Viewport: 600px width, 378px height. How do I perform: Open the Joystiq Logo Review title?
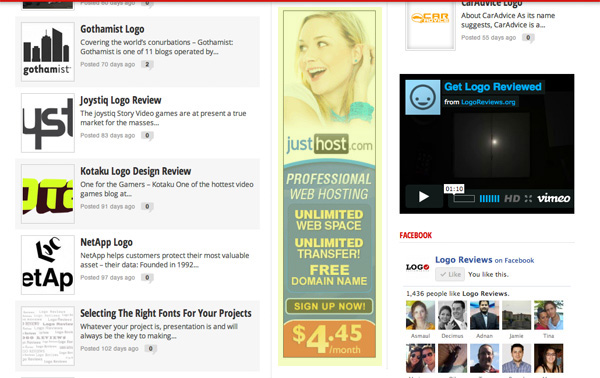tap(121, 100)
